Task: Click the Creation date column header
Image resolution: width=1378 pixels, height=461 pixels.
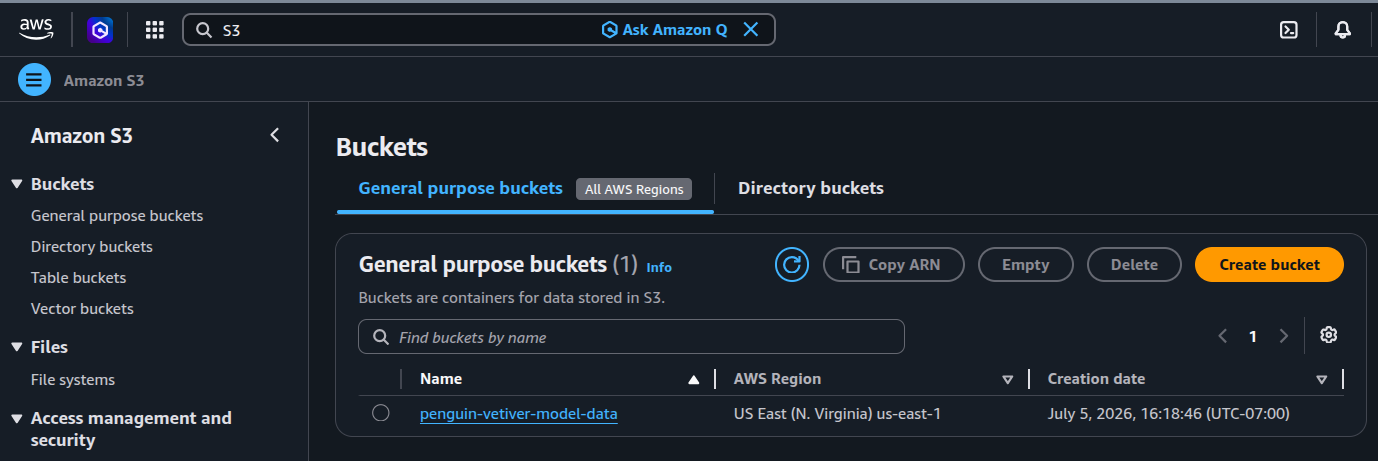Action: tap(1096, 379)
